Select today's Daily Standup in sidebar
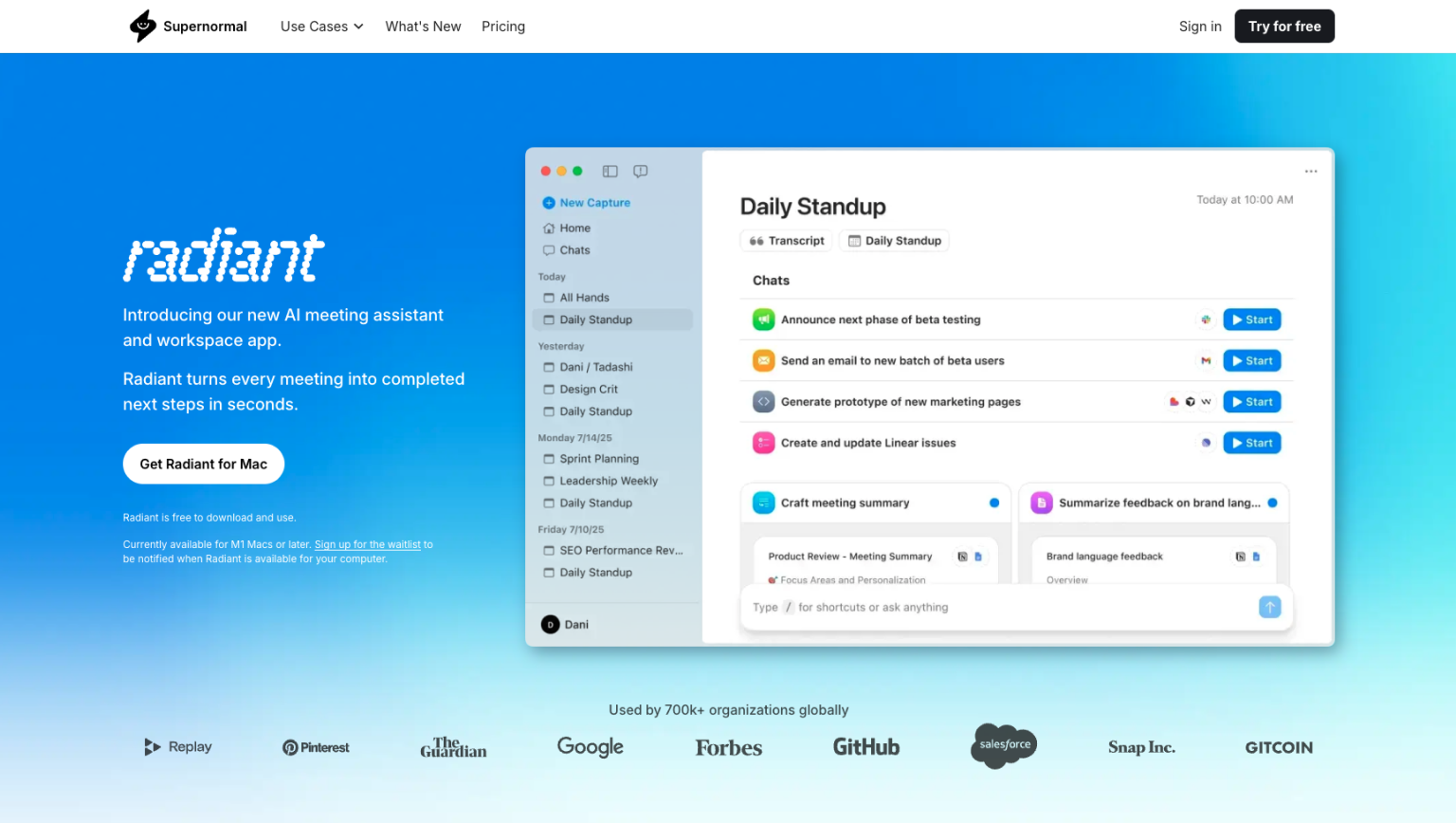The height and width of the screenshot is (823, 1456). click(612, 320)
